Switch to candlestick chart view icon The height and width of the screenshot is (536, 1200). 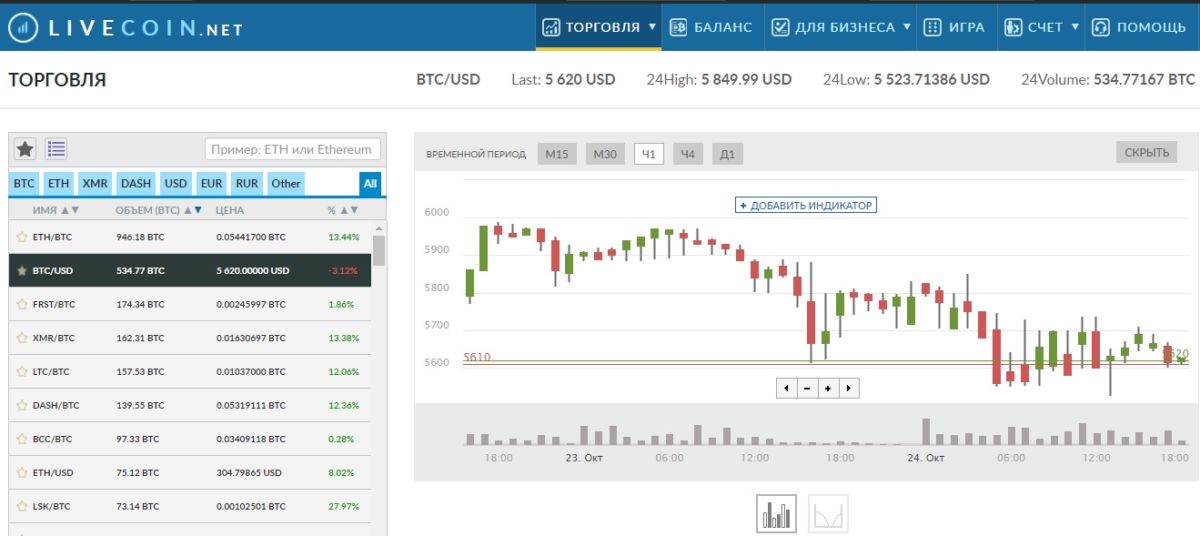(777, 514)
